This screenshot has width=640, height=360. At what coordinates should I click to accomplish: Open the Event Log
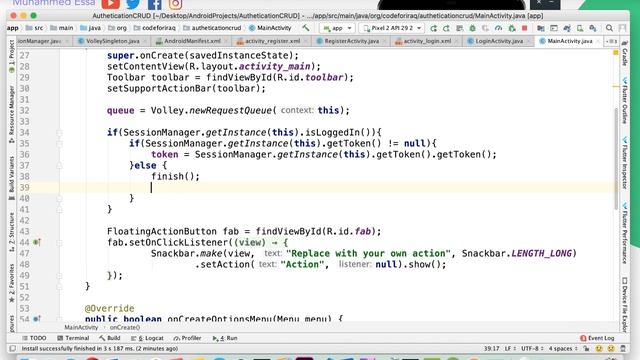coord(597,338)
